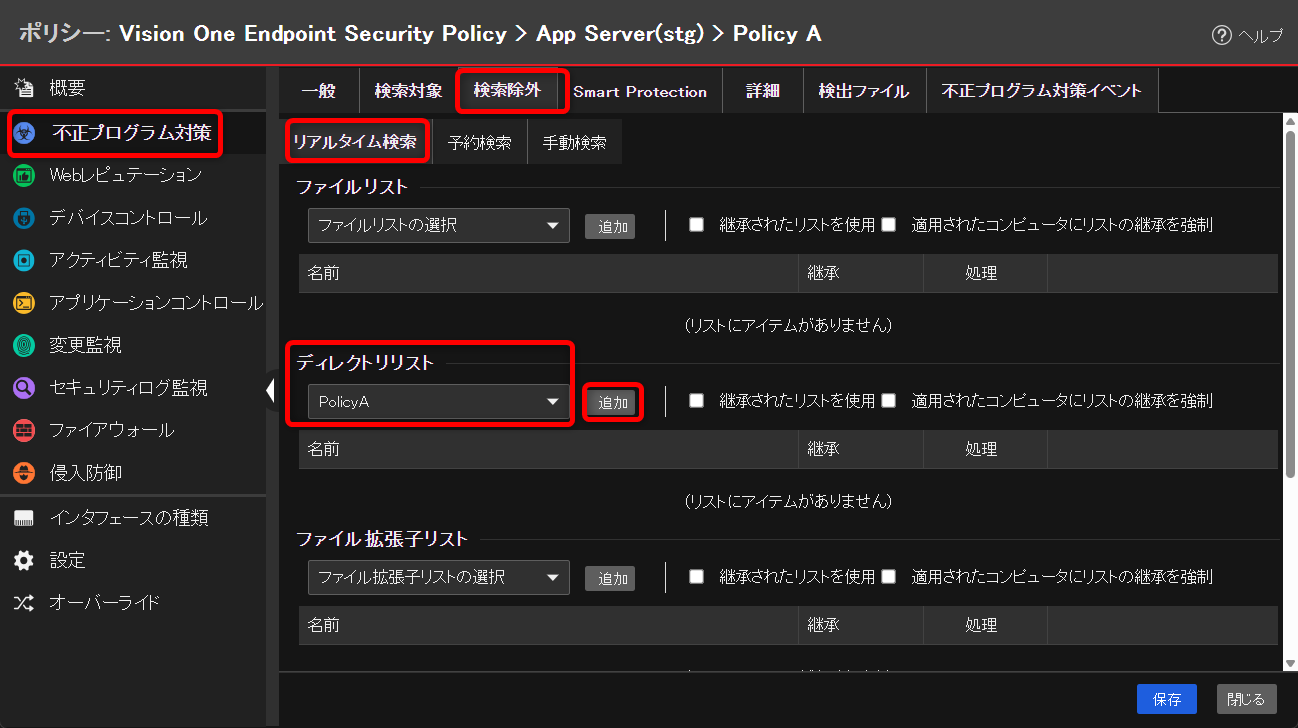Click the help question mark icon
Image resolution: width=1298 pixels, height=728 pixels.
pos(1221,35)
